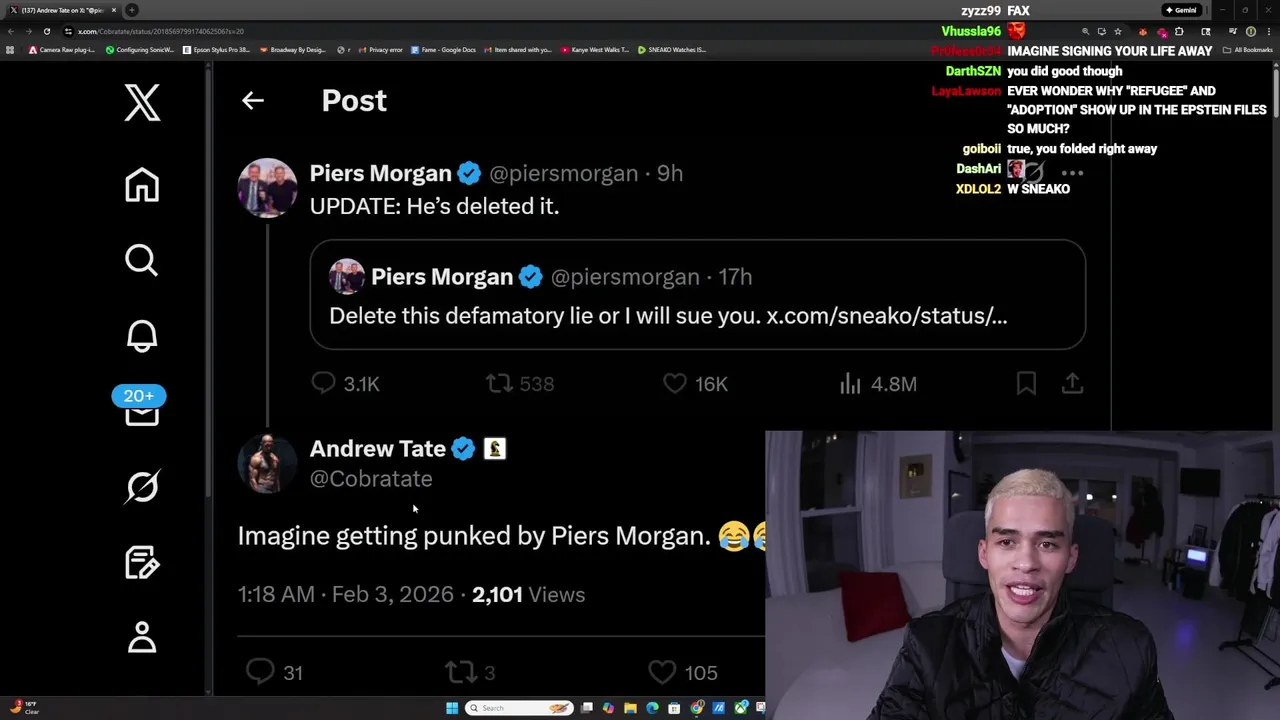Open the Explore search icon in sidebar
Image resolution: width=1280 pixels, height=720 pixels.
click(142, 260)
